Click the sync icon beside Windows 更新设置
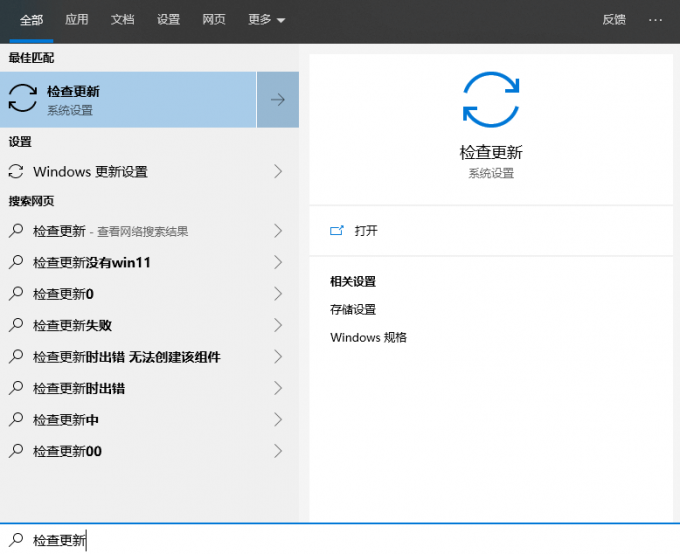 point(16,172)
